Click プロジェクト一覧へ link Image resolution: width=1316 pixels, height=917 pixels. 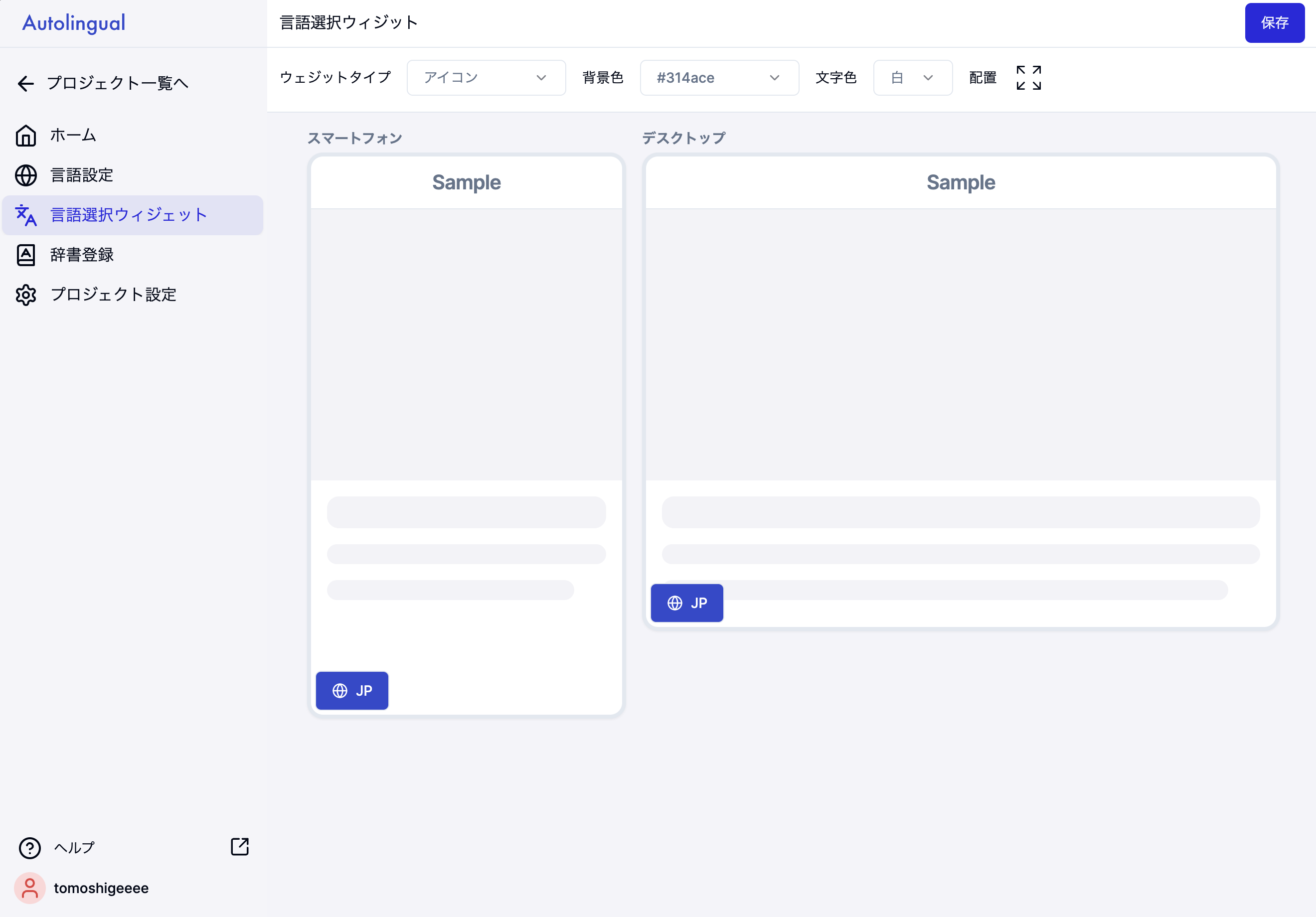point(117,84)
